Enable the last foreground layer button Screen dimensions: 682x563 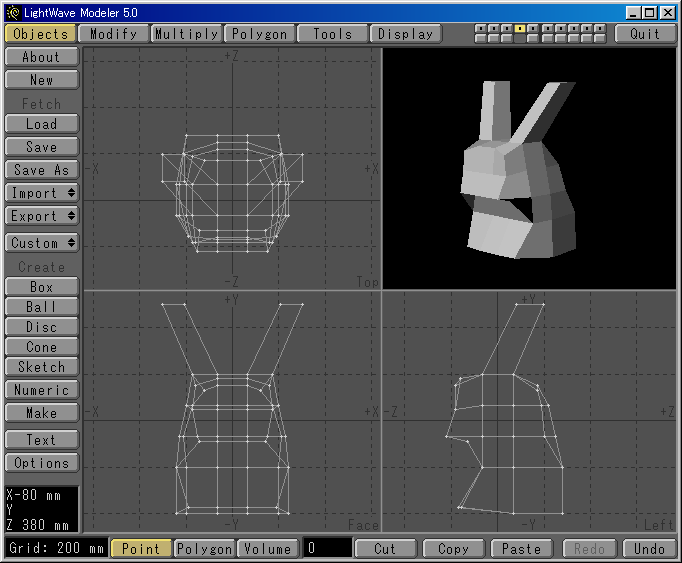pos(600,29)
